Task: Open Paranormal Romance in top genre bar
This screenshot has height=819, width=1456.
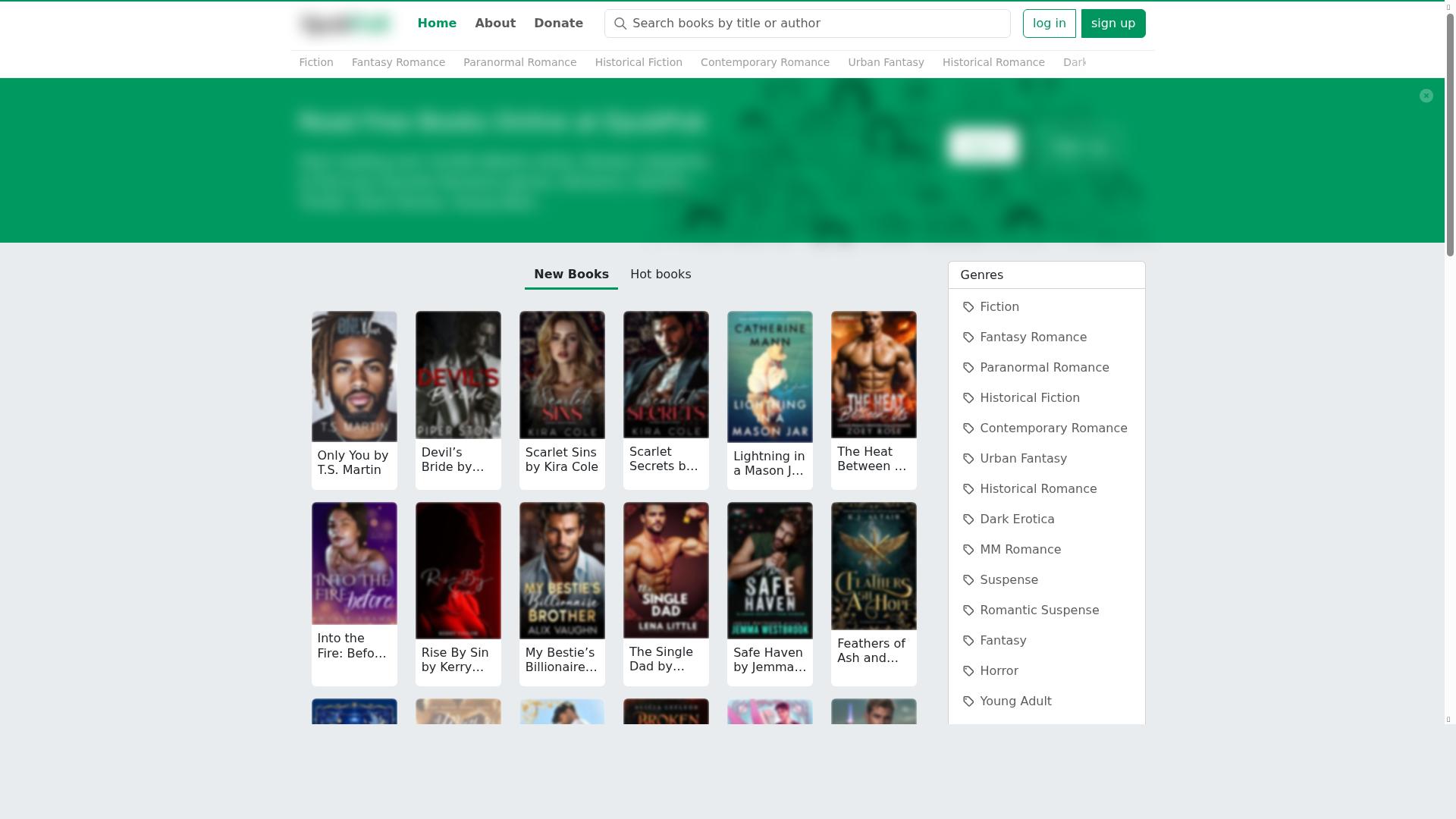Action: [x=519, y=62]
